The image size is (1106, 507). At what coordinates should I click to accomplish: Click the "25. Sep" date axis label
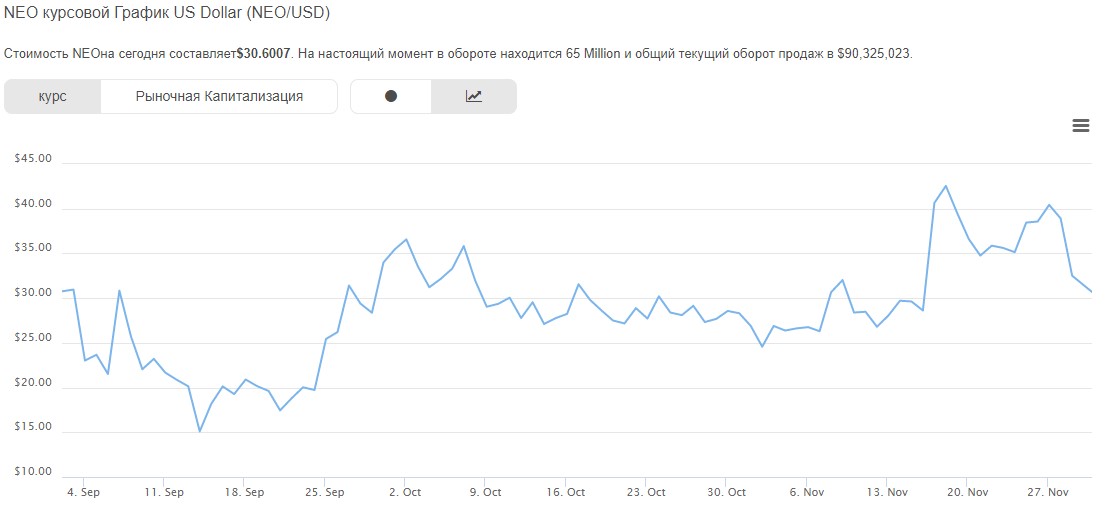pyautogui.click(x=325, y=492)
